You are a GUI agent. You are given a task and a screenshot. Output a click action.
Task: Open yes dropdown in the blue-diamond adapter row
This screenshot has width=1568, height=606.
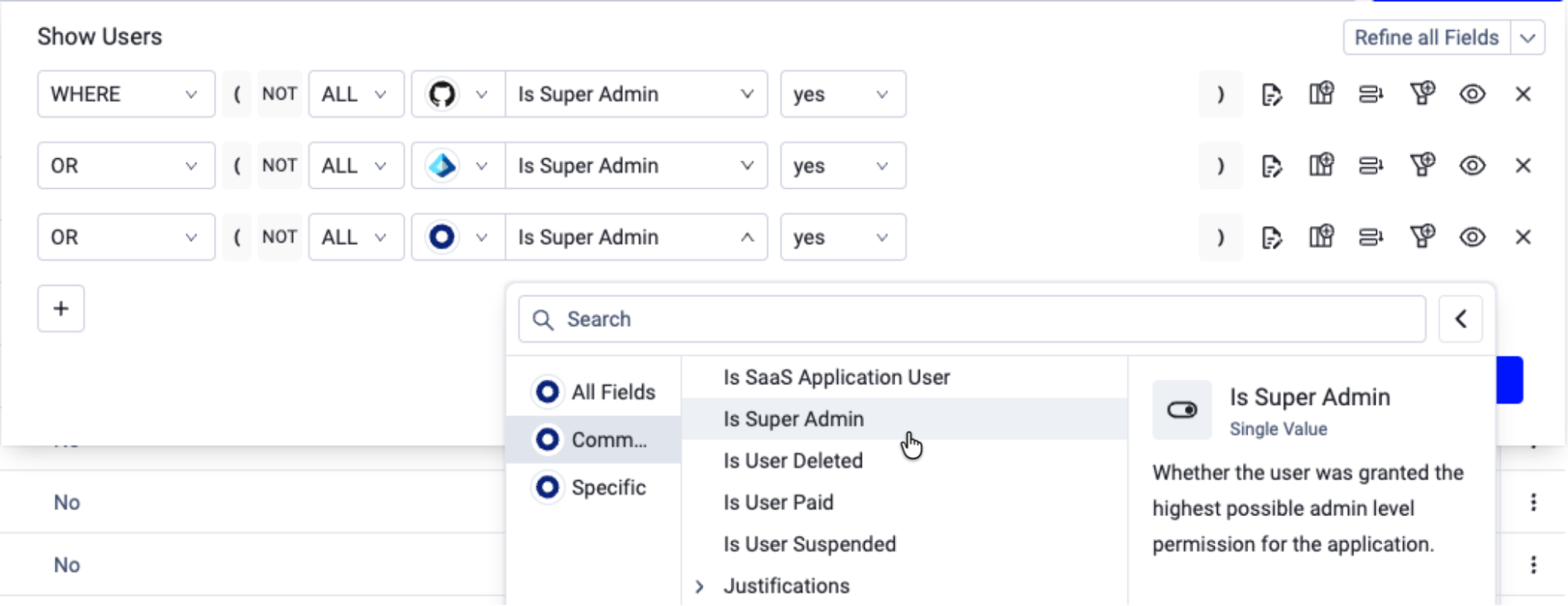point(843,166)
